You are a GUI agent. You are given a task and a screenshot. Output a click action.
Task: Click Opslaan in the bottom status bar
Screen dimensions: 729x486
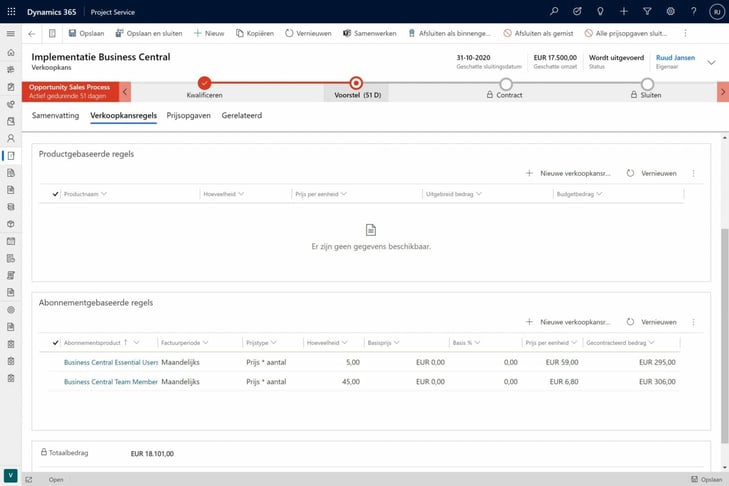coord(707,479)
